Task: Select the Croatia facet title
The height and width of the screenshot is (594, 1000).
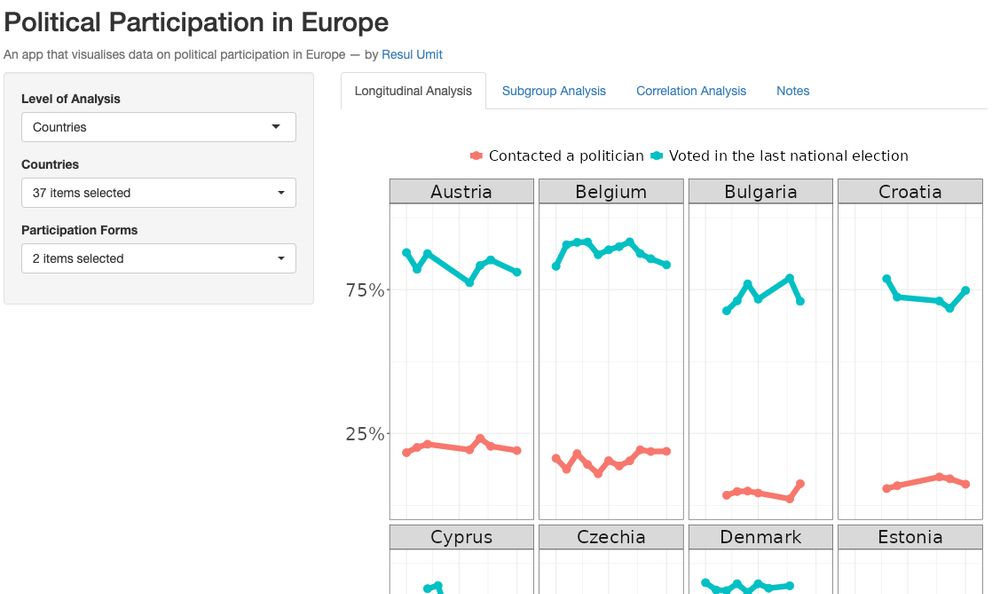Action: 910,192
